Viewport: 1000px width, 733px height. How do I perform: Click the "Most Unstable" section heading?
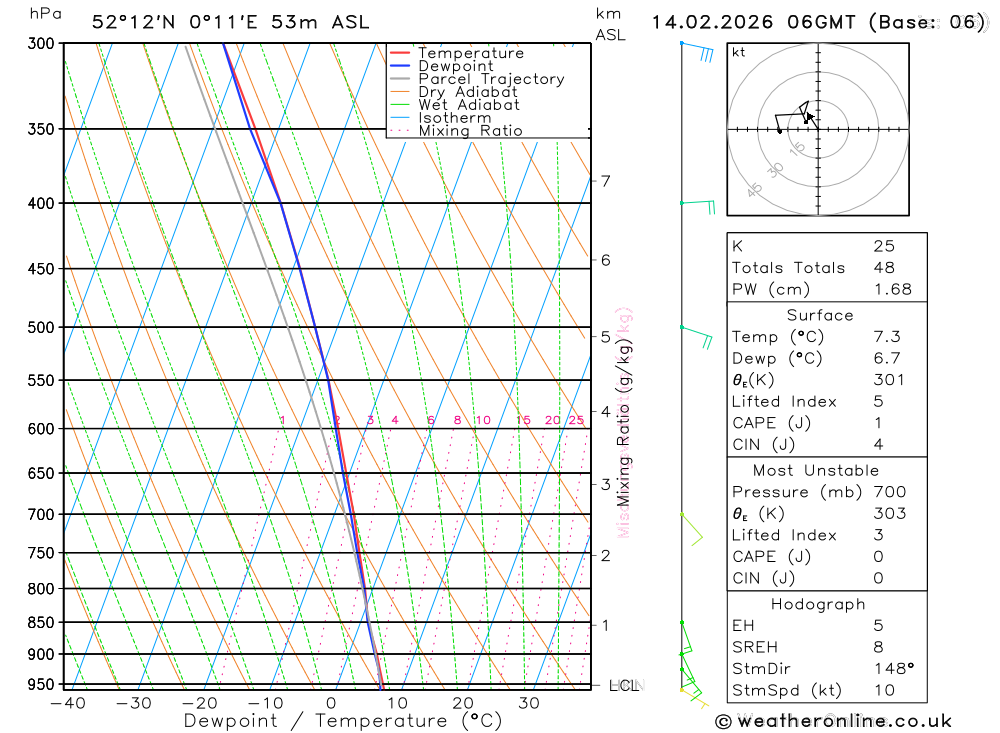pos(816,471)
